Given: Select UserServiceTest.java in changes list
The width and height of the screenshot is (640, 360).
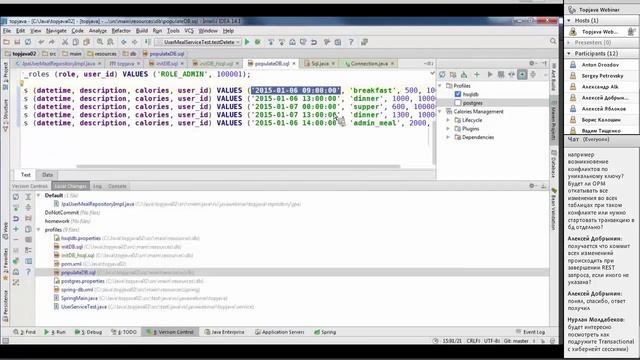Looking at the screenshot, I should (83, 307).
